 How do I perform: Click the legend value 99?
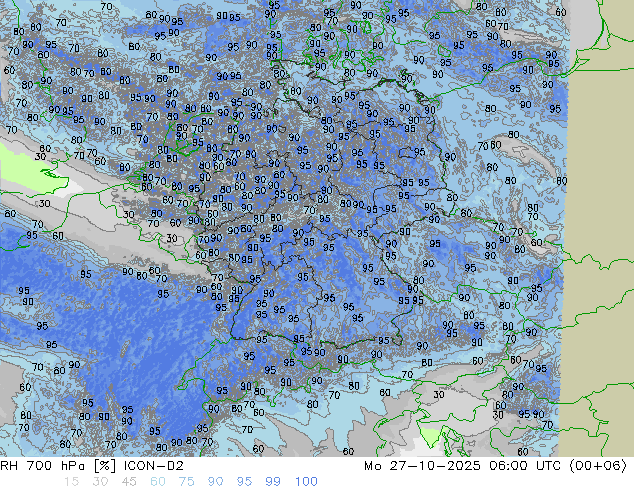(273, 482)
